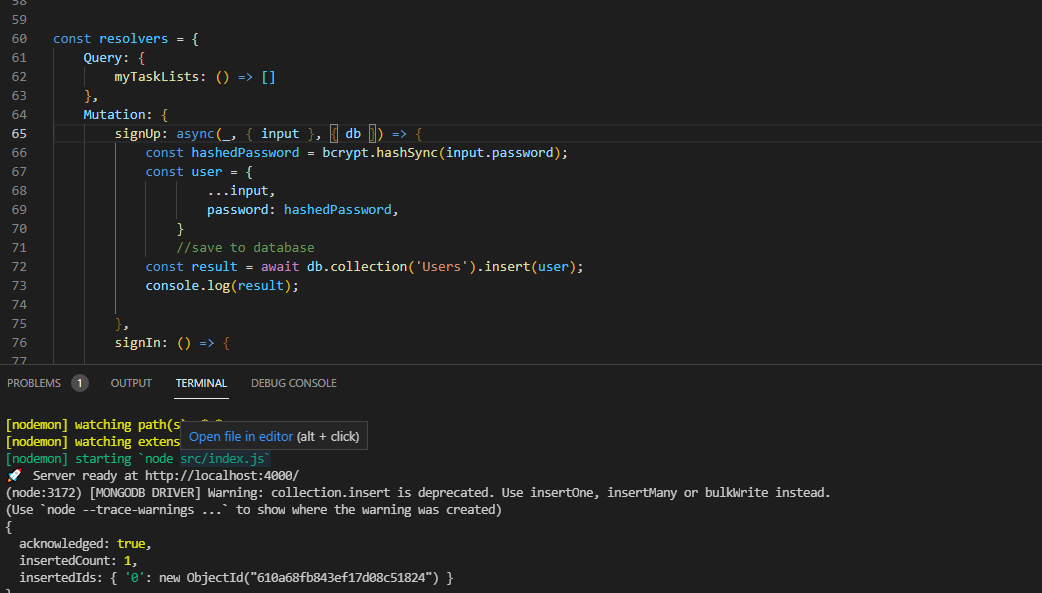The width and height of the screenshot is (1042, 593).
Task: Select the TERMINAL tab
Action: pos(201,382)
